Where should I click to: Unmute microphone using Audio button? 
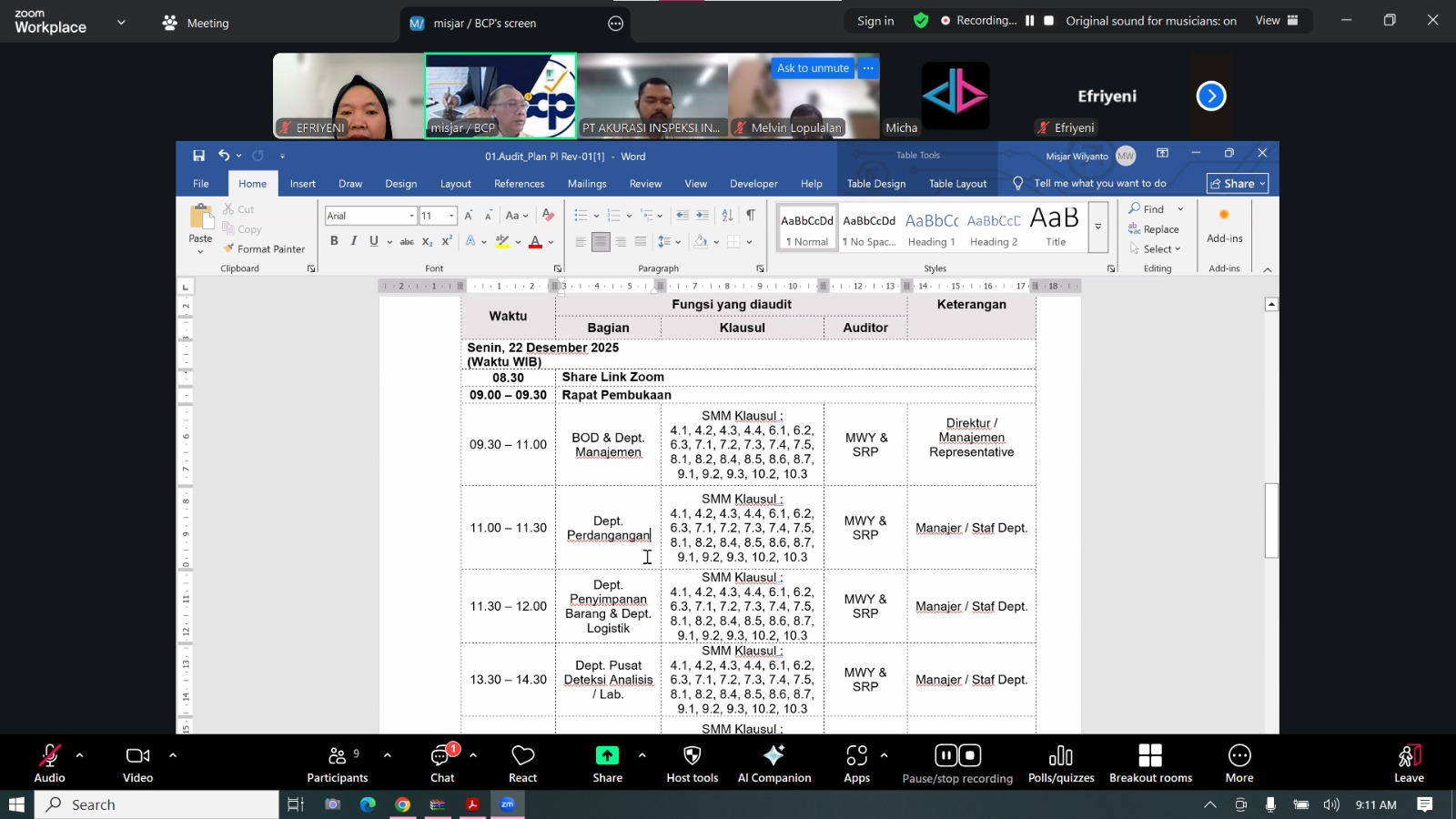click(x=49, y=763)
